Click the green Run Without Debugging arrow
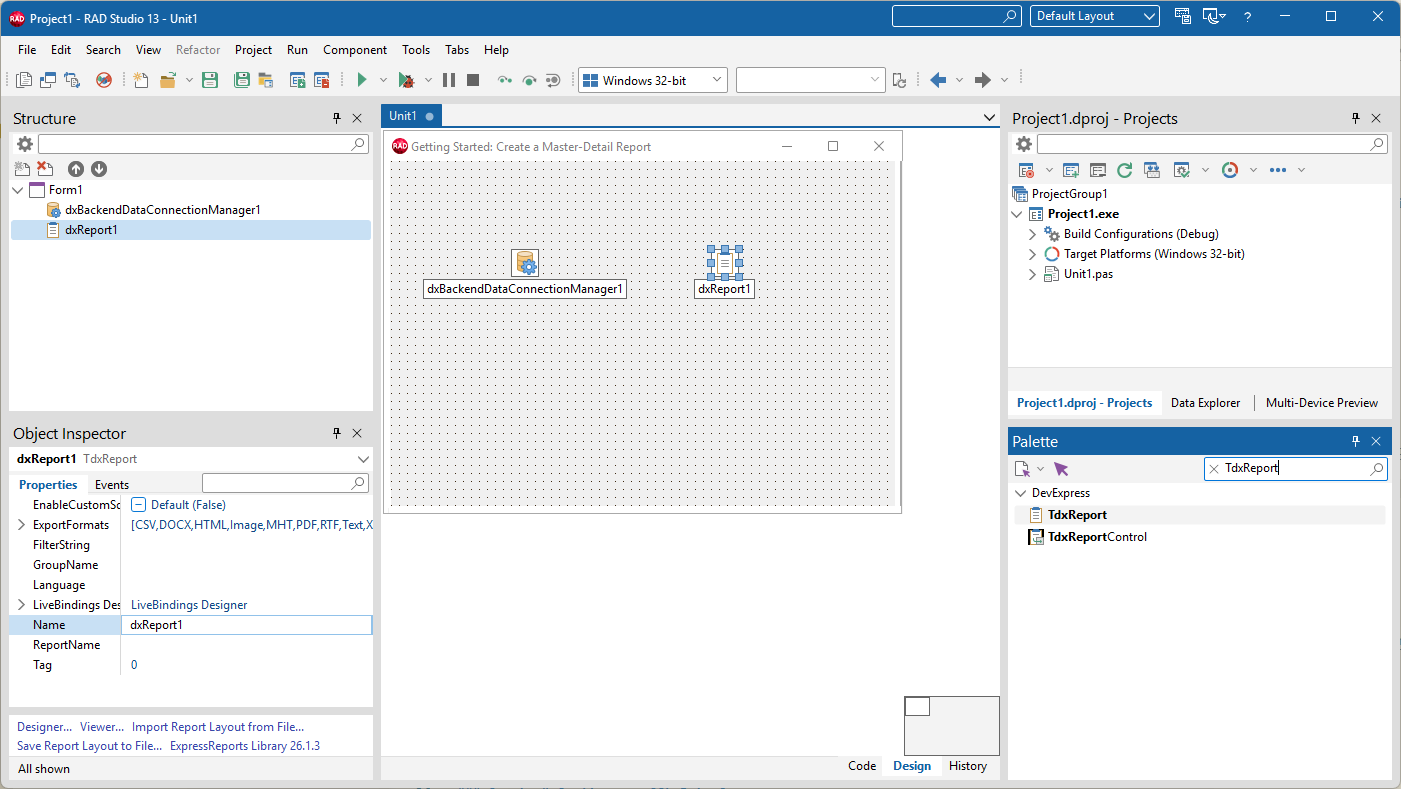 coord(362,80)
